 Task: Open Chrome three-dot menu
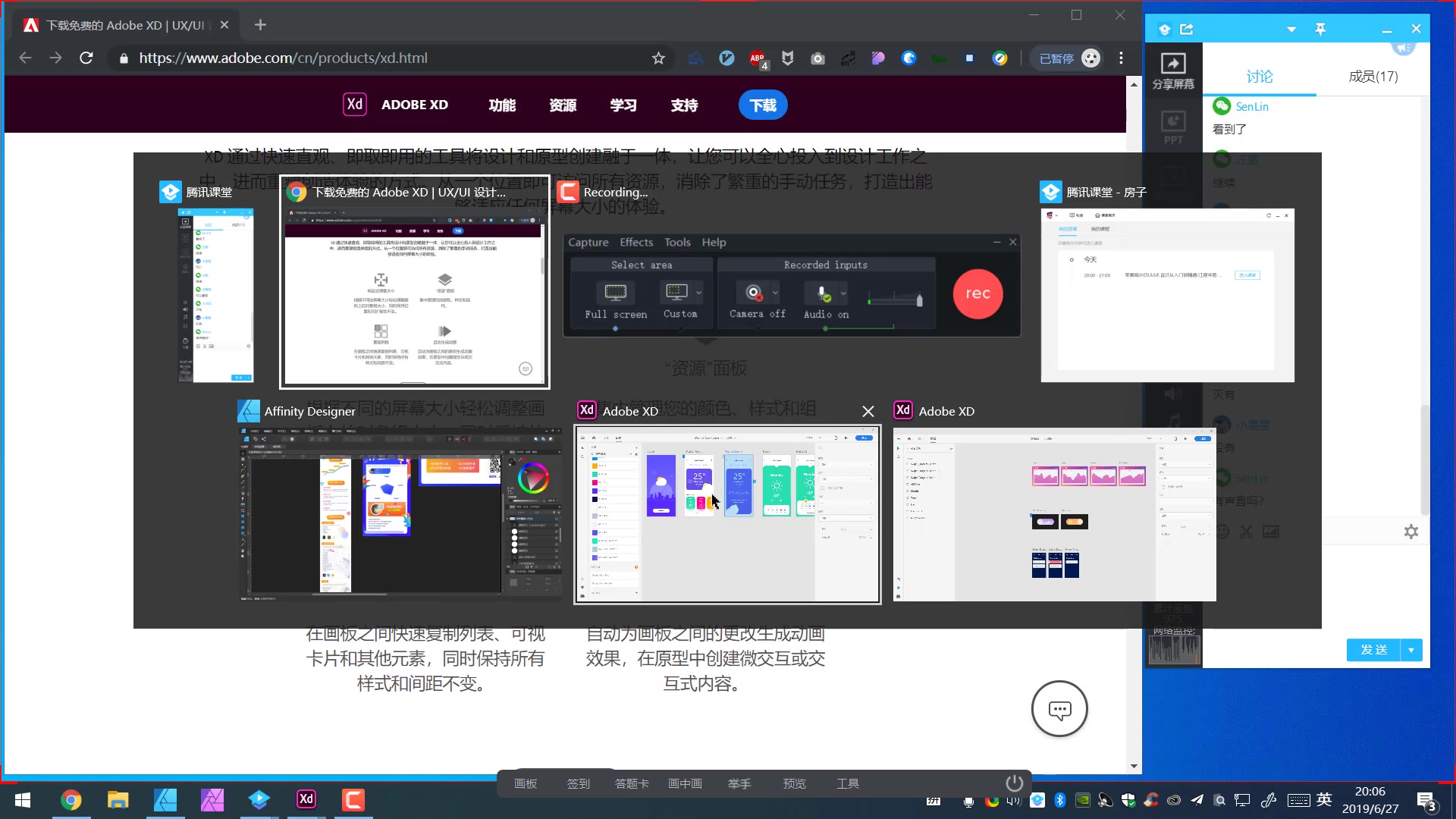(x=1121, y=58)
